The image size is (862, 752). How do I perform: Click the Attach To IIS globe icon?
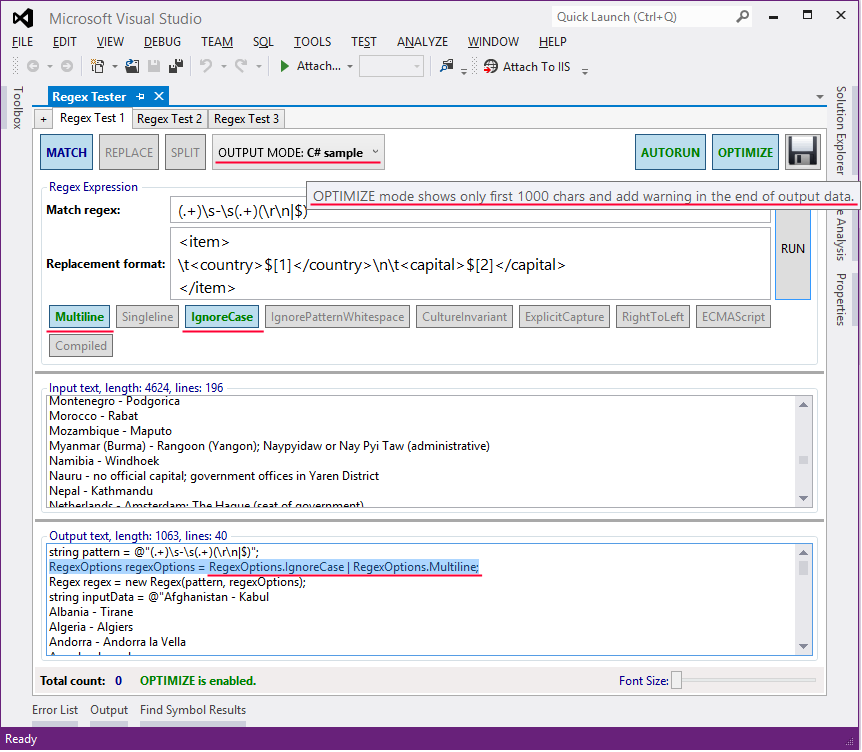pos(490,67)
